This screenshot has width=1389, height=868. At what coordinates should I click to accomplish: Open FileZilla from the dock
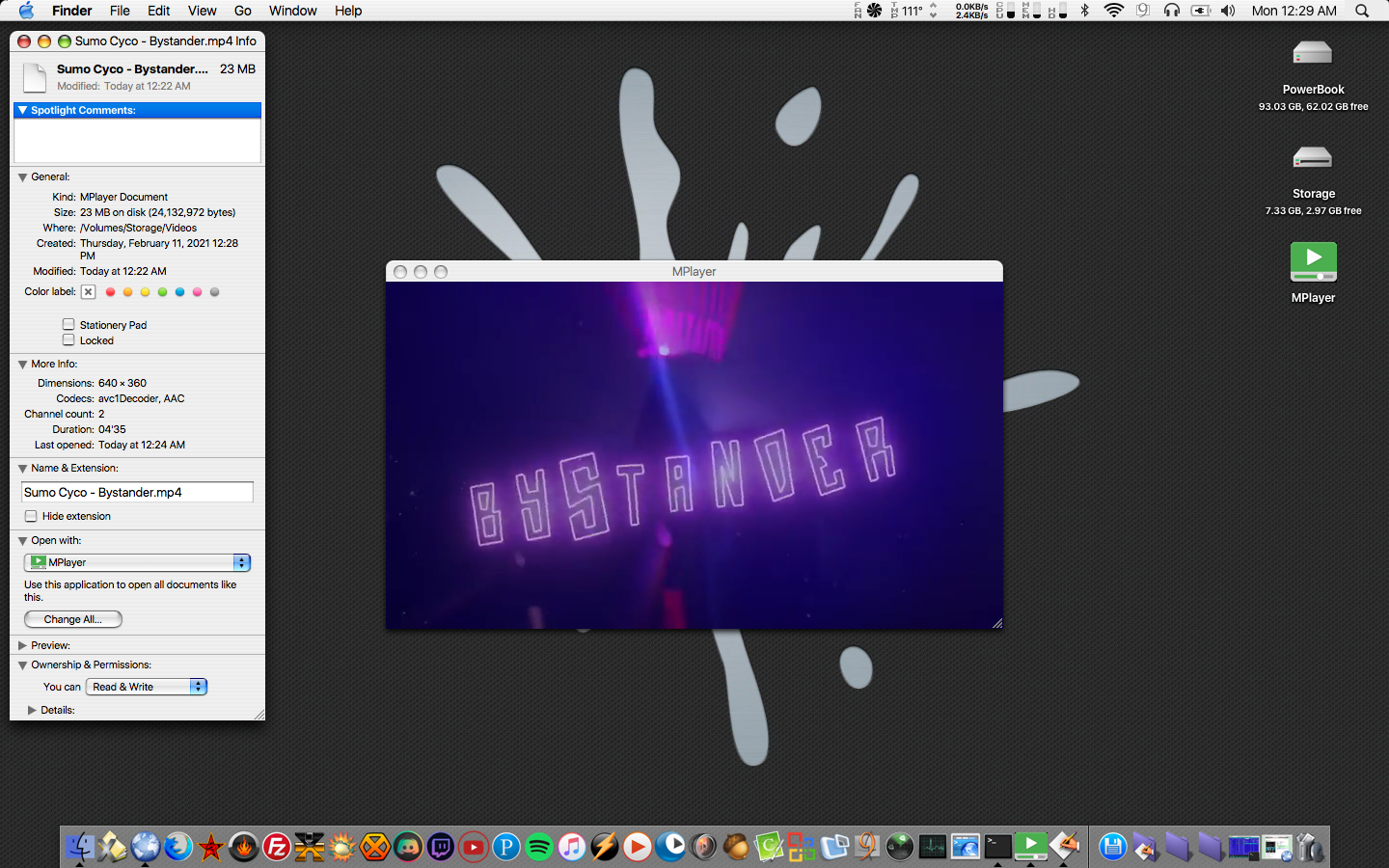(277, 847)
